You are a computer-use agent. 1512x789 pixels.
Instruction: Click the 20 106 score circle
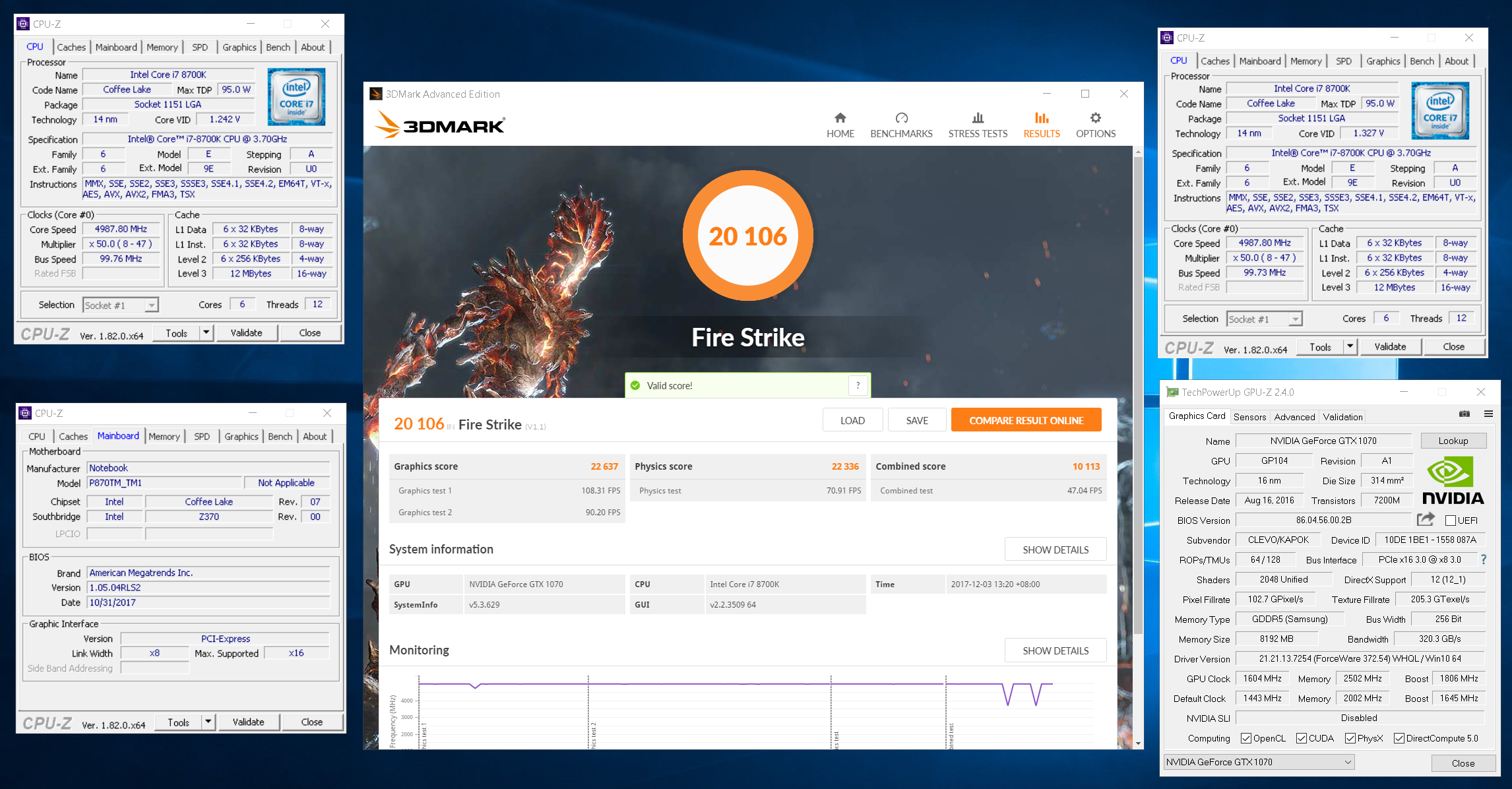pos(747,236)
